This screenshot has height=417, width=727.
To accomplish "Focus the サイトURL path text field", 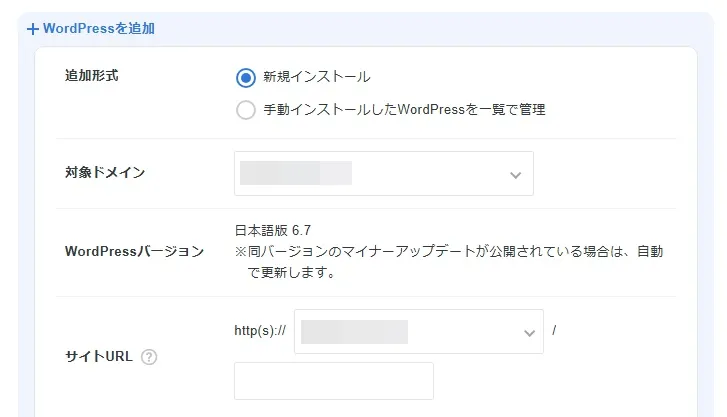I will click(333, 381).
